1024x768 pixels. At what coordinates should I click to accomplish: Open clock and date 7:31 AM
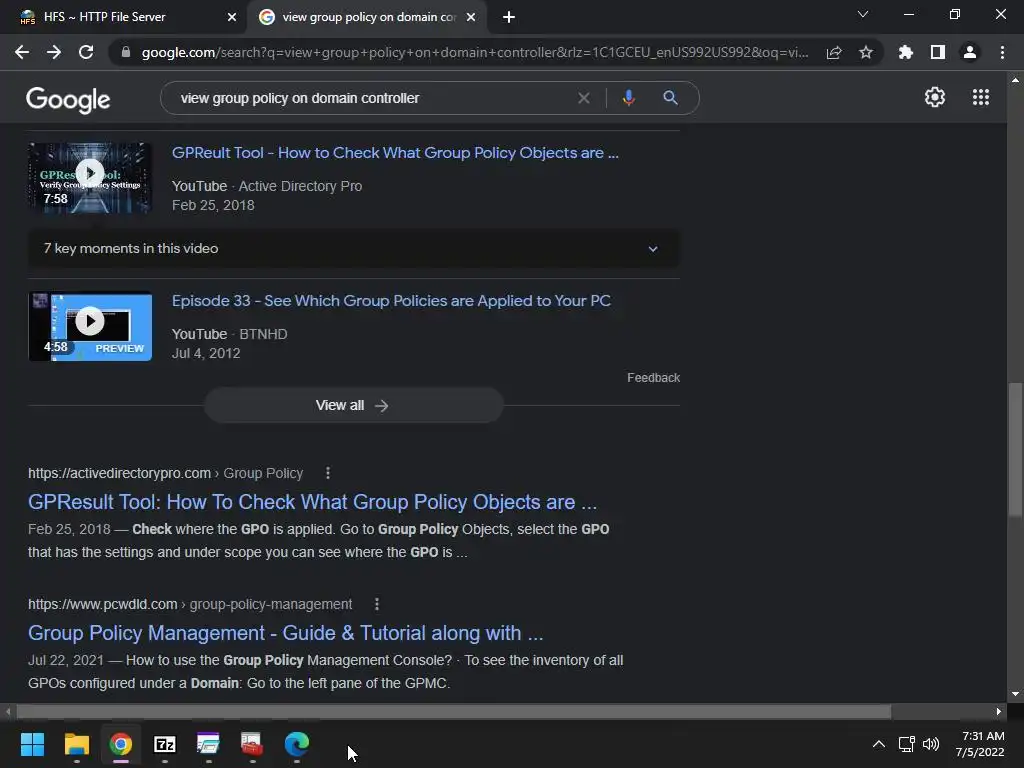click(980, 744)
